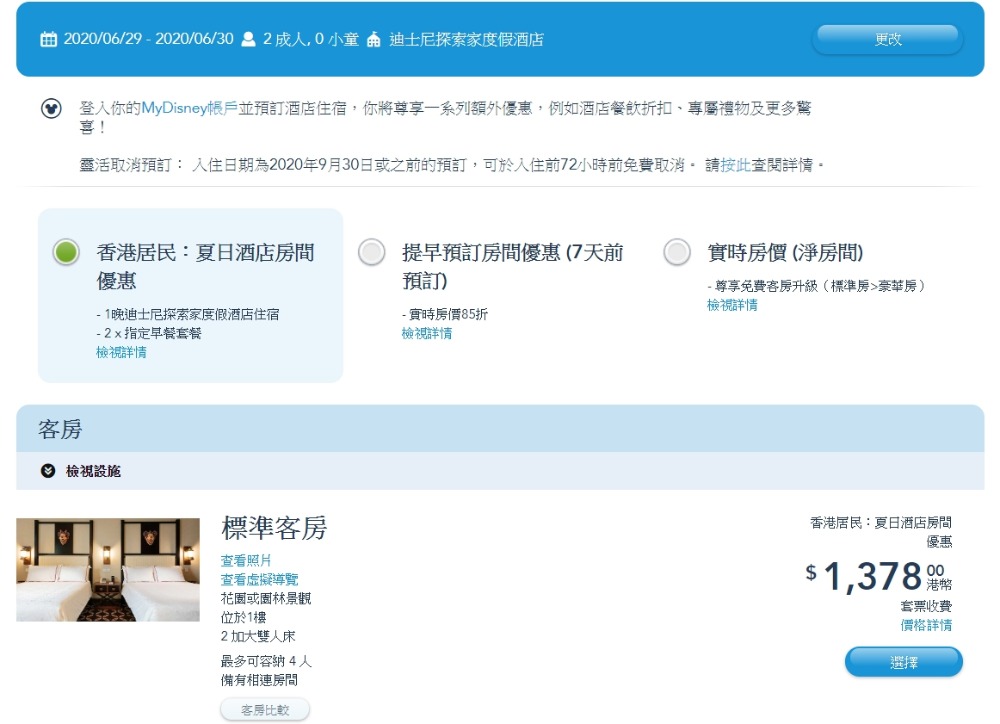Click the 迪士尼探索家度假酒店 hotel name in the header
This screenshot has height=724, width=1000.
pyautogui.click(x=467, y=40)
